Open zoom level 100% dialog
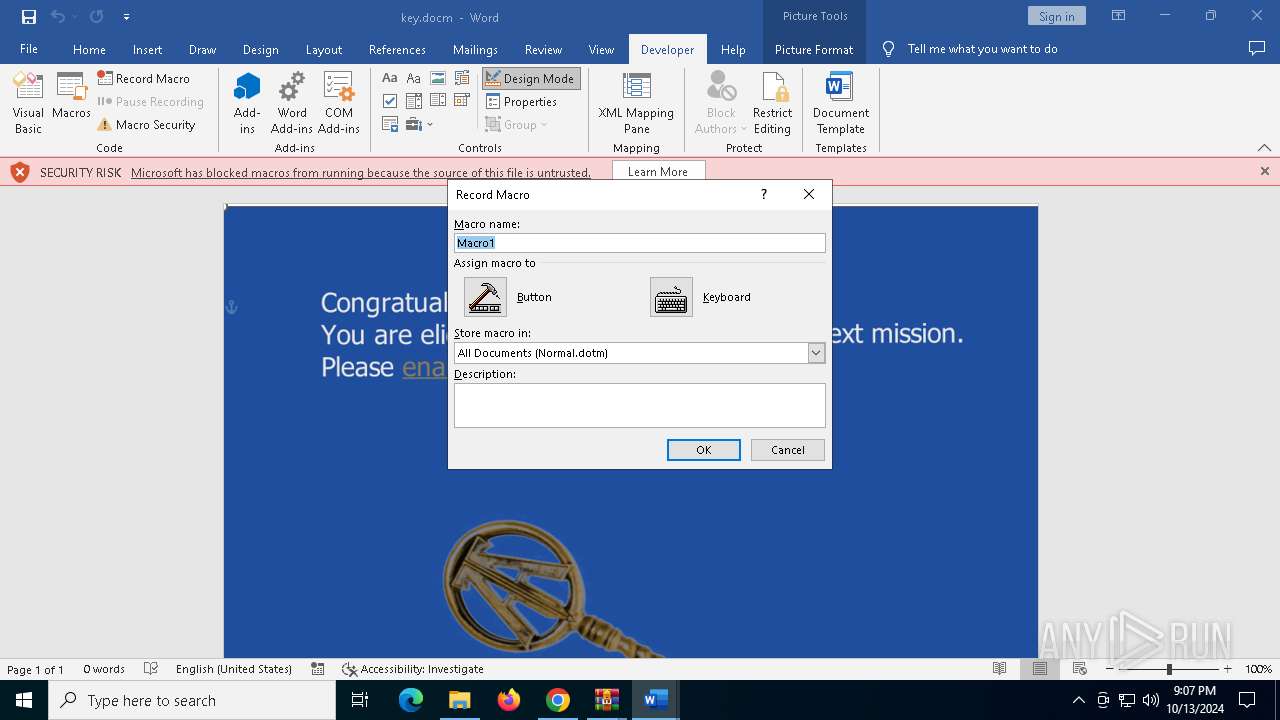1280x720 pixels. coord(1258,669)
